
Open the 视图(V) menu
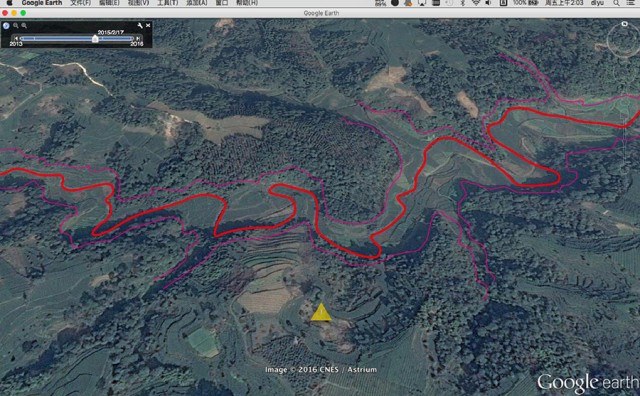[138, 3]
